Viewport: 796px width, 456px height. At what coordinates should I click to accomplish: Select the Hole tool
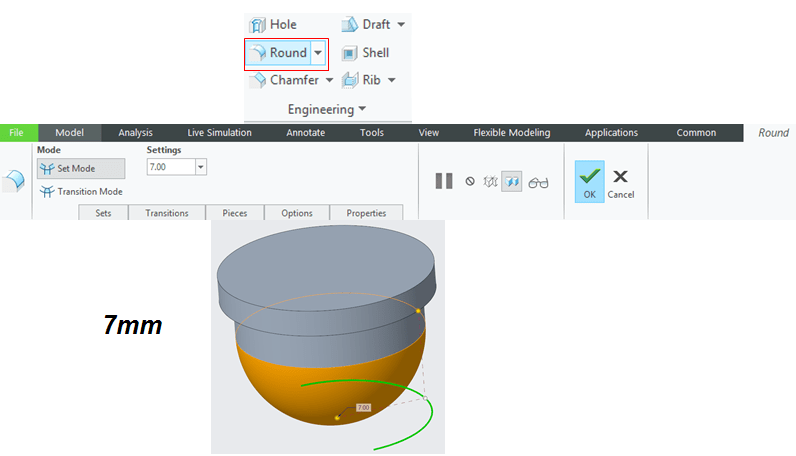coord(273,24)
